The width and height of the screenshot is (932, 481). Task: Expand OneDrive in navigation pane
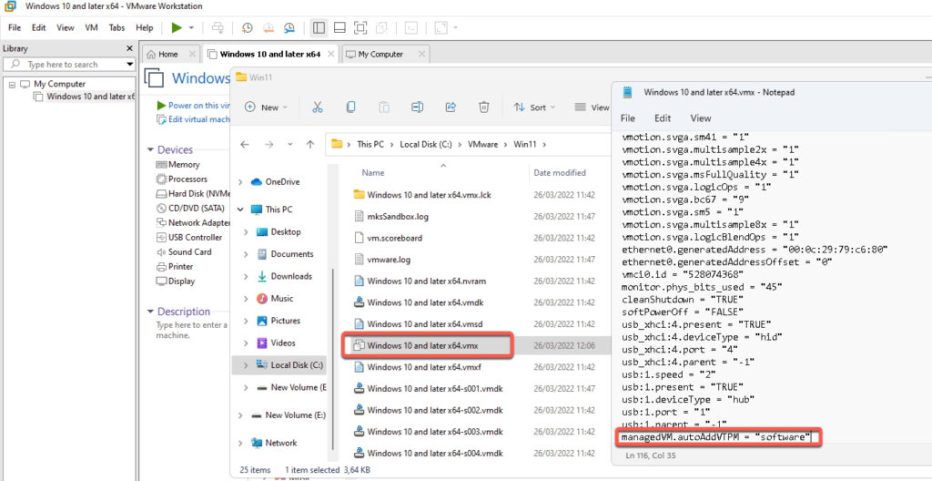click(240, 183)
